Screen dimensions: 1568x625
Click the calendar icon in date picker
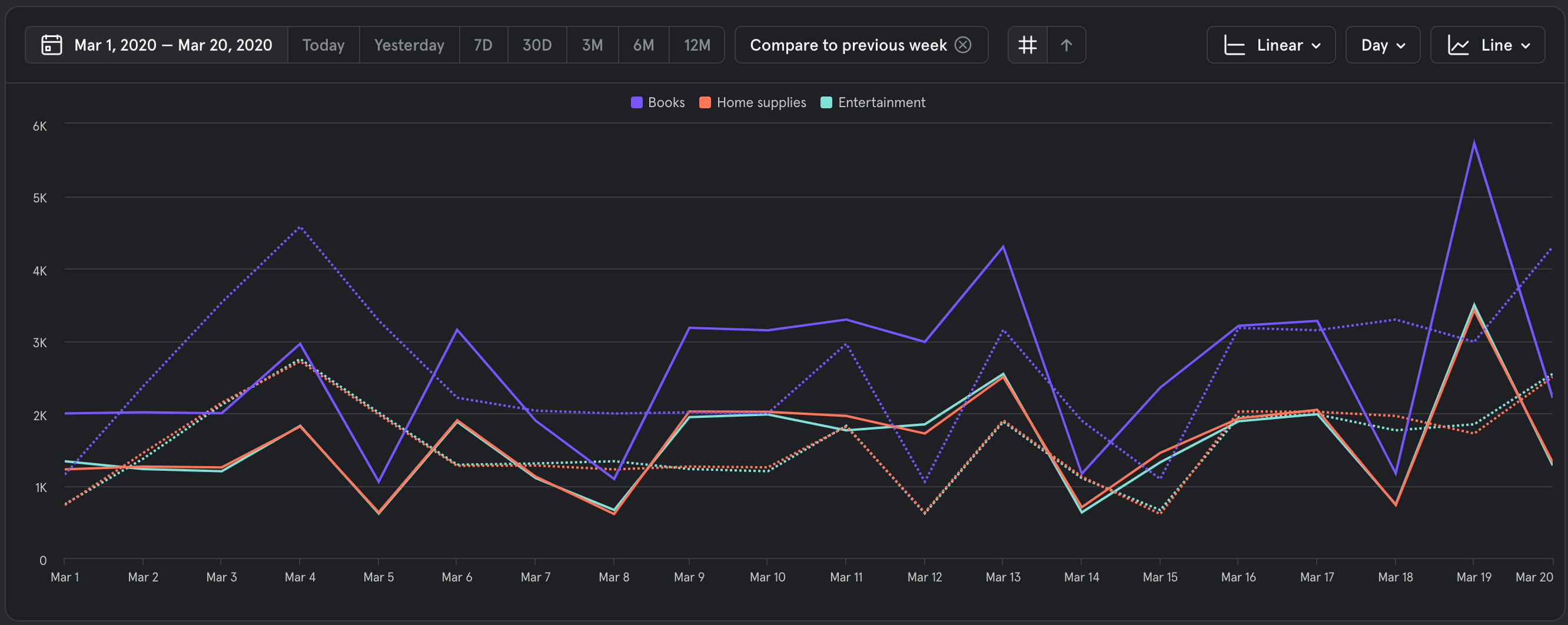pyautogui.click(x=51, y=45)
